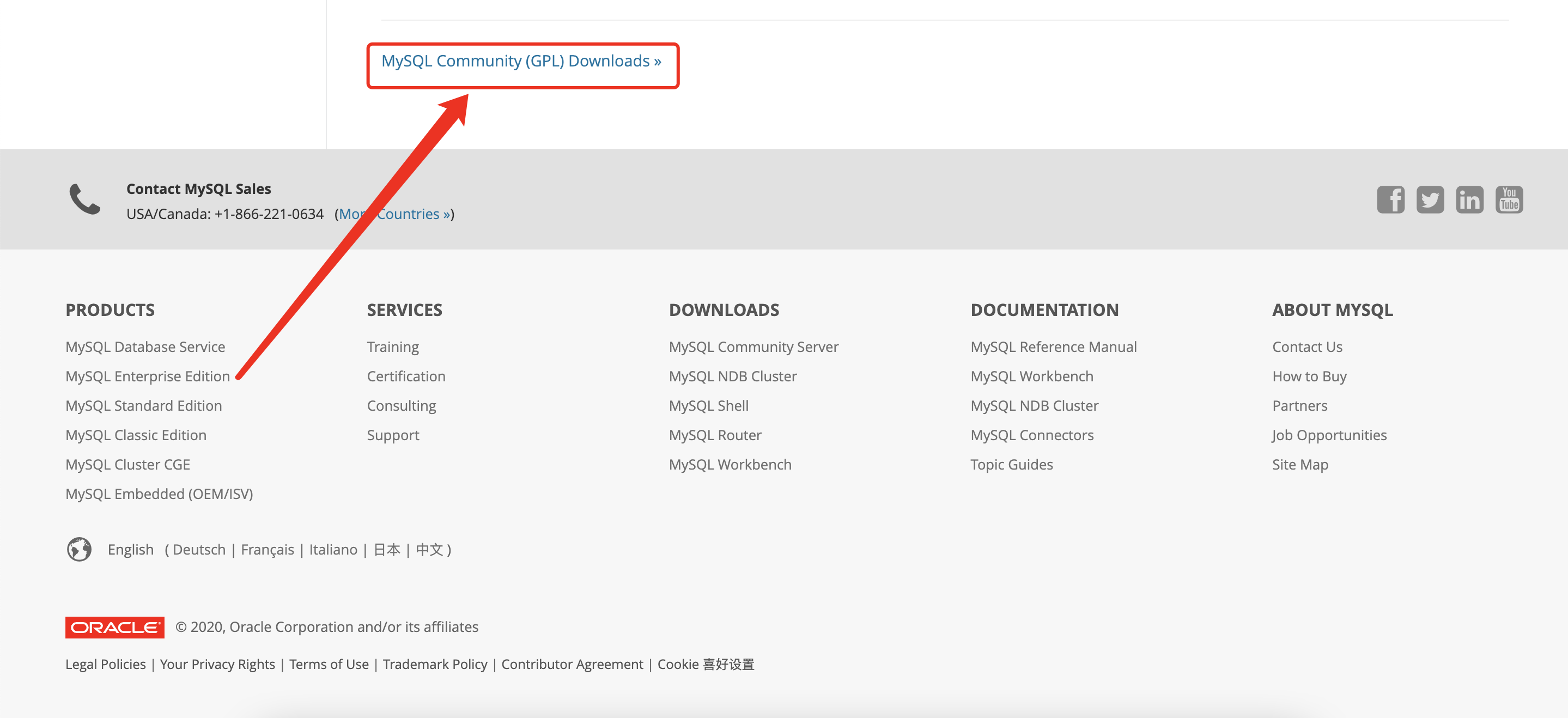Open MySQL Reference Manual link
Screen dimensions: 1568x718
tap(1054, 347)
